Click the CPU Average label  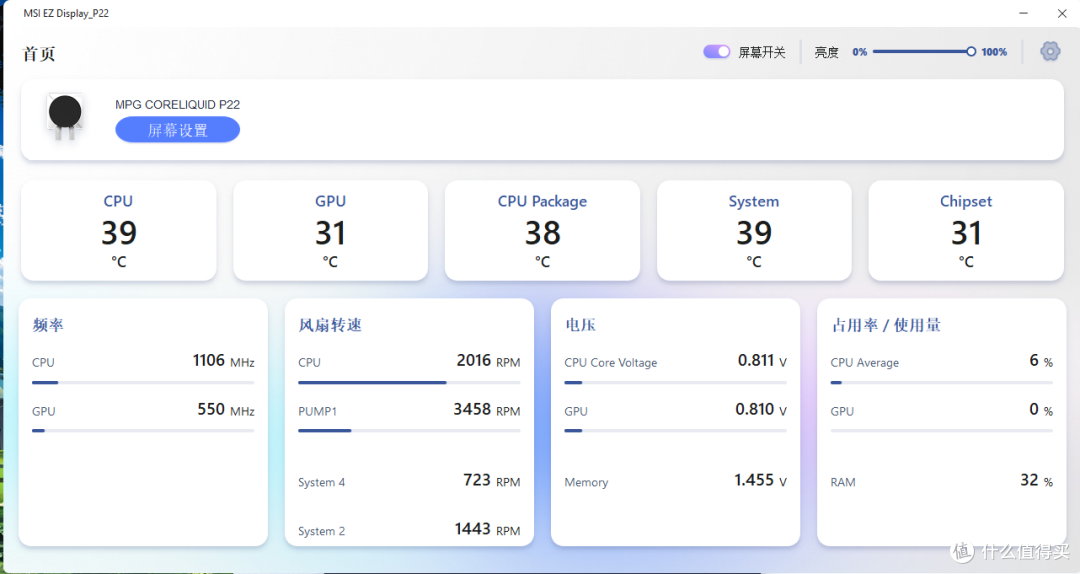865,362
